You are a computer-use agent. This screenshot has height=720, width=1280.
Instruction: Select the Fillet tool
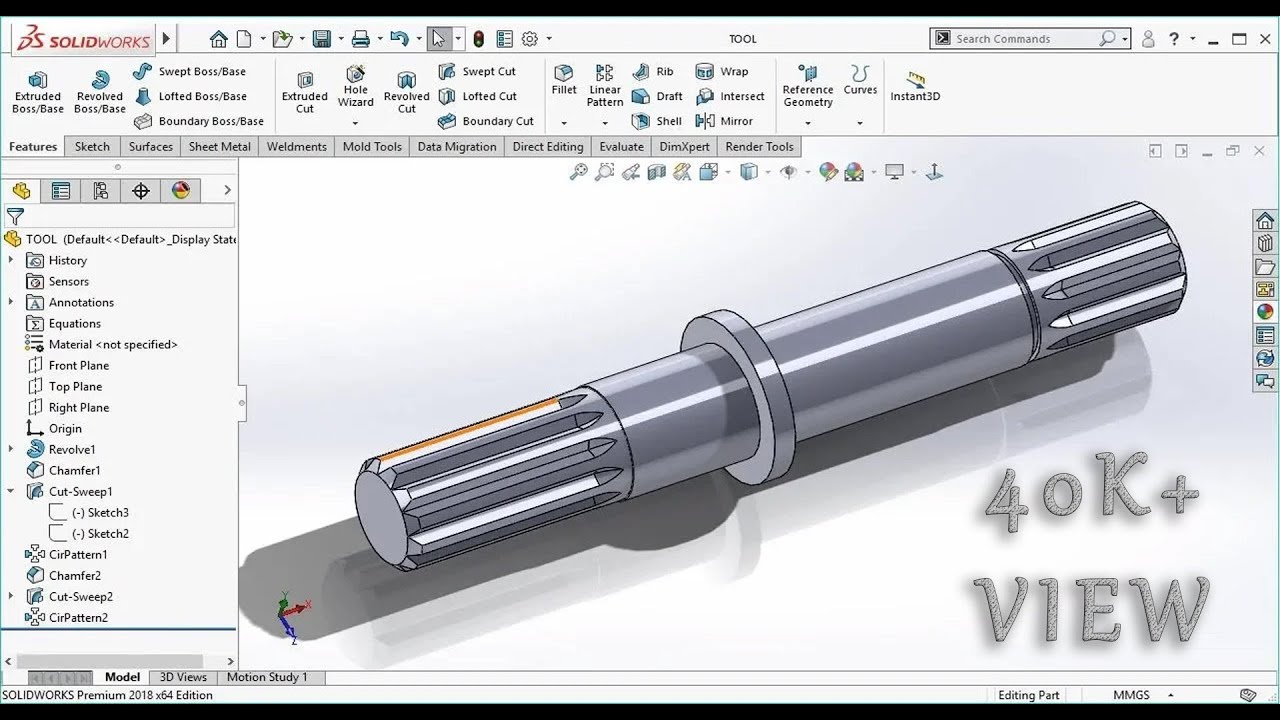(x=564, y=80)
